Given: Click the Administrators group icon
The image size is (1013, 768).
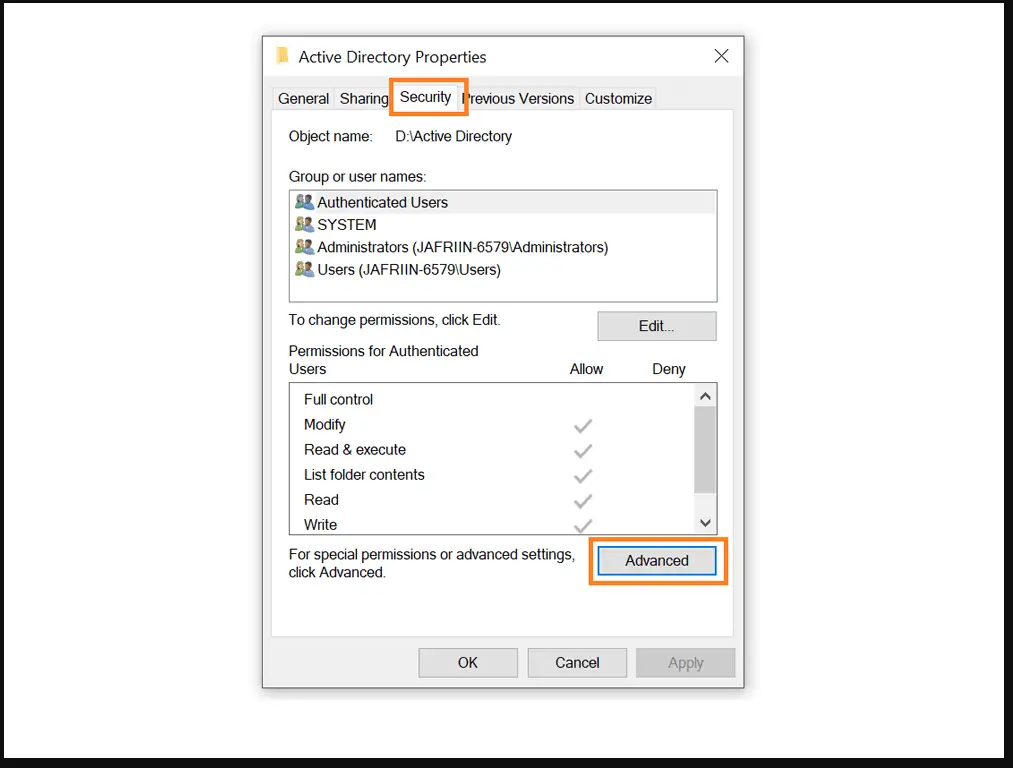Looking at the screenshot, I should pos(305,247).
